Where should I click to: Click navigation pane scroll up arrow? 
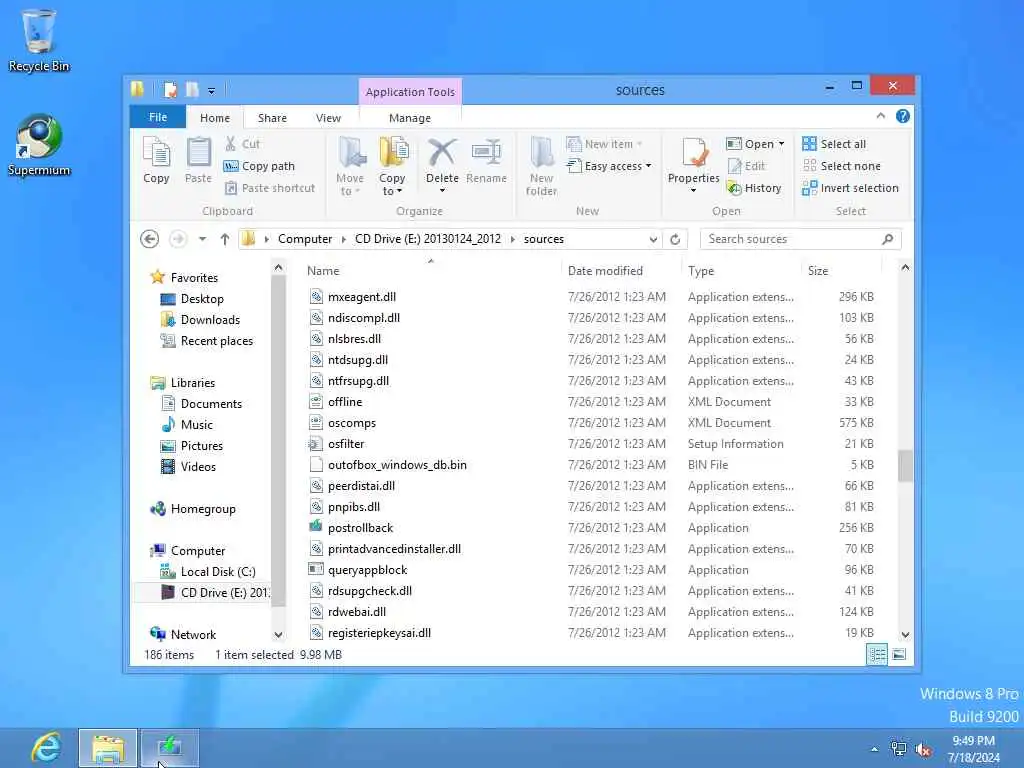278,267
